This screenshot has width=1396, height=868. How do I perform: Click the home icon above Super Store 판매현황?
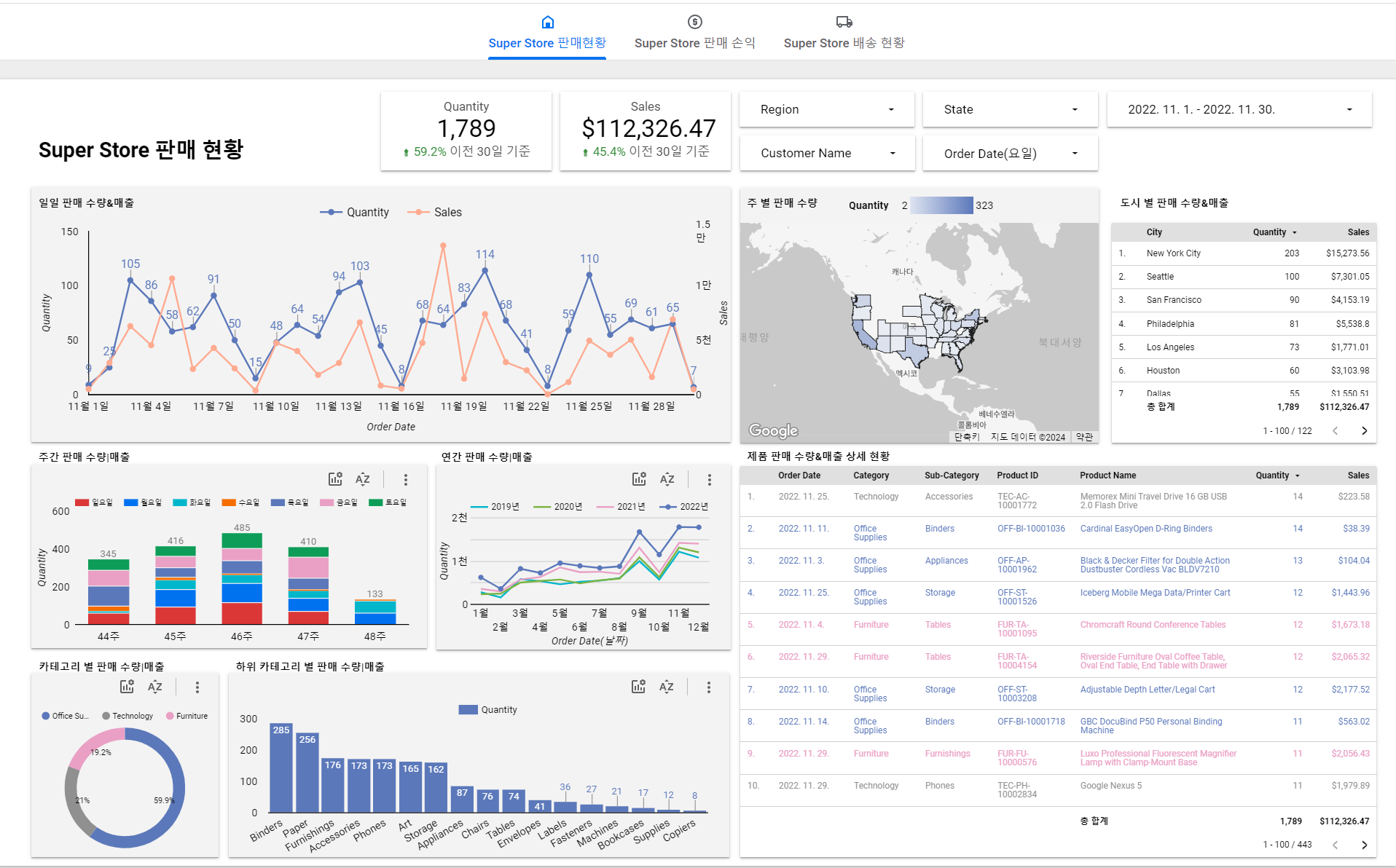pyautogui.click(x=548, y=22)
